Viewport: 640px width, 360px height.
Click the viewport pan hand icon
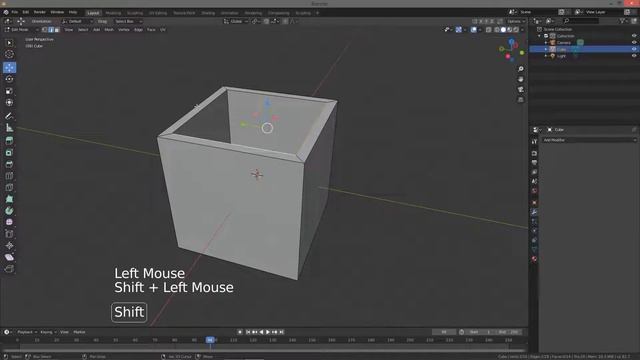click(520, 79)
